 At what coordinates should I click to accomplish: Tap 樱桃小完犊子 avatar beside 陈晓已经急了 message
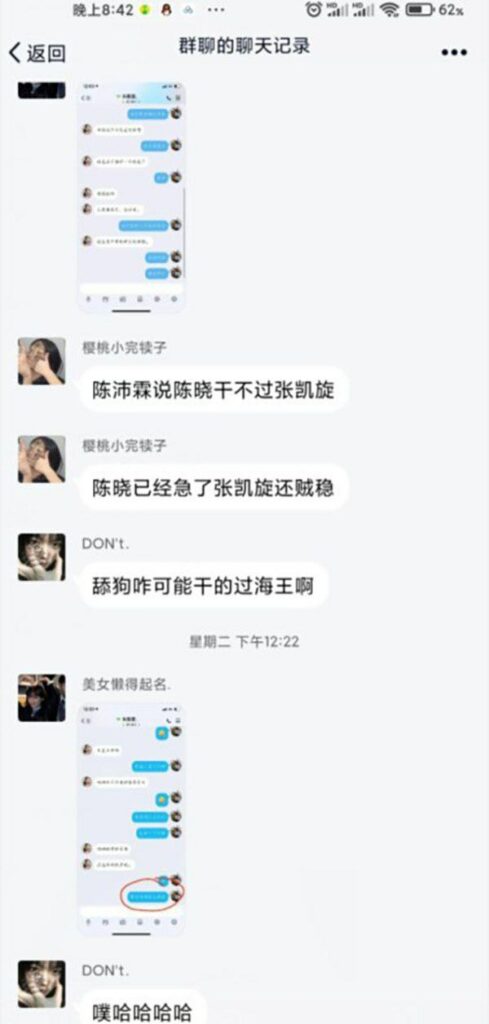[x=42, y=459]
